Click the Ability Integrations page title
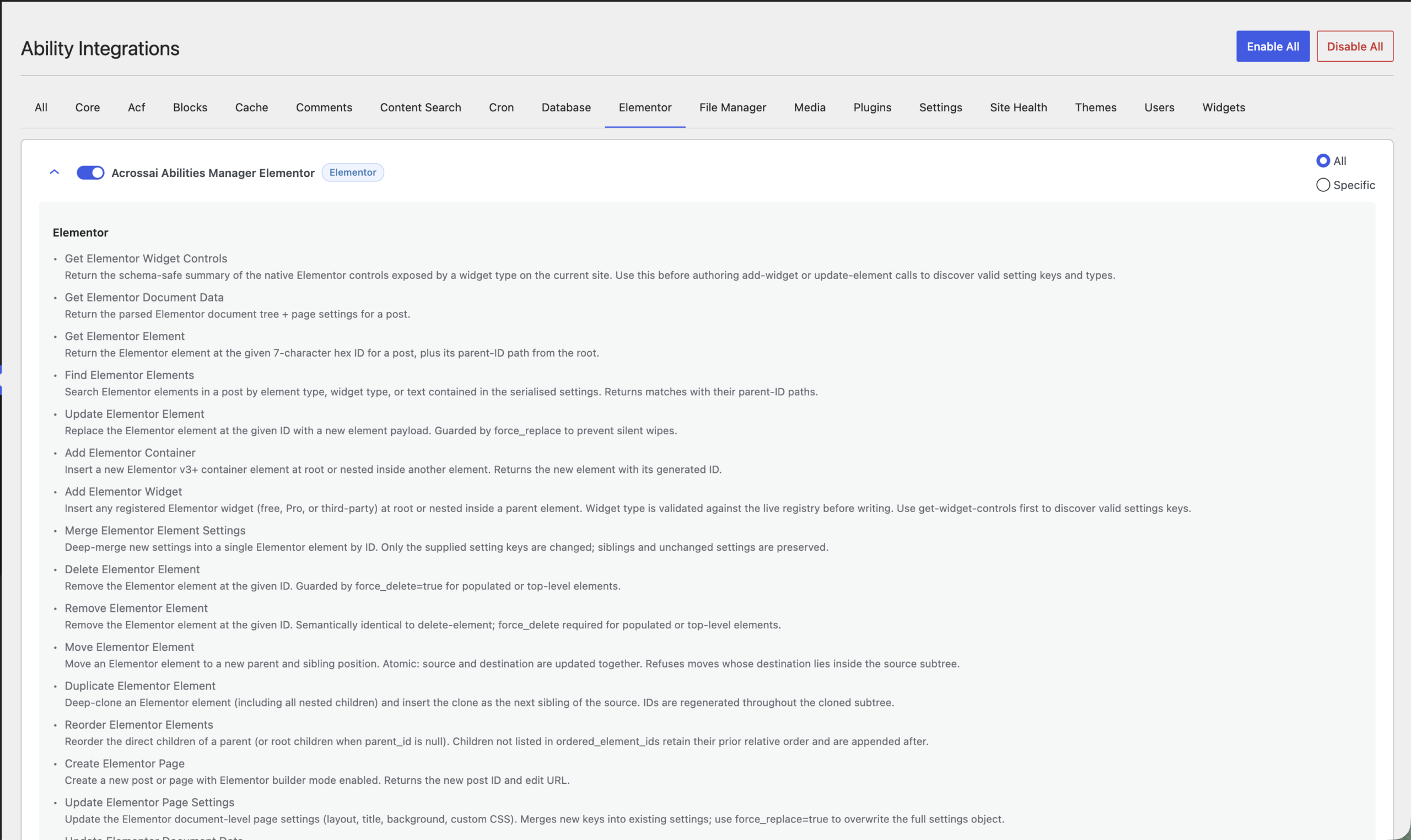This screenshot has height=840, width=1411. pos(100,49)
